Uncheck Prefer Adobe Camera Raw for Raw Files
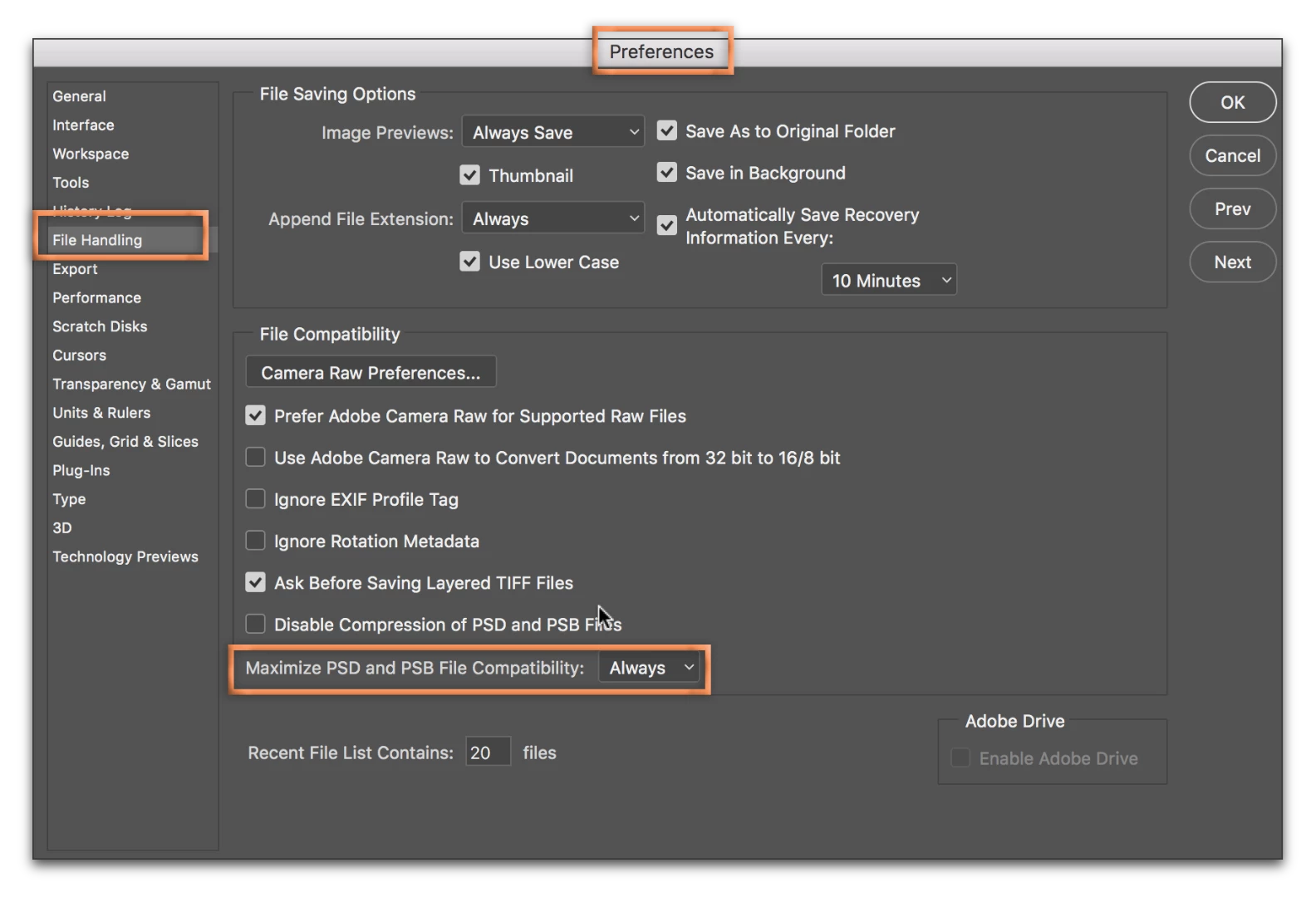This screenshot has height=897, width=1316. (256, 415)
